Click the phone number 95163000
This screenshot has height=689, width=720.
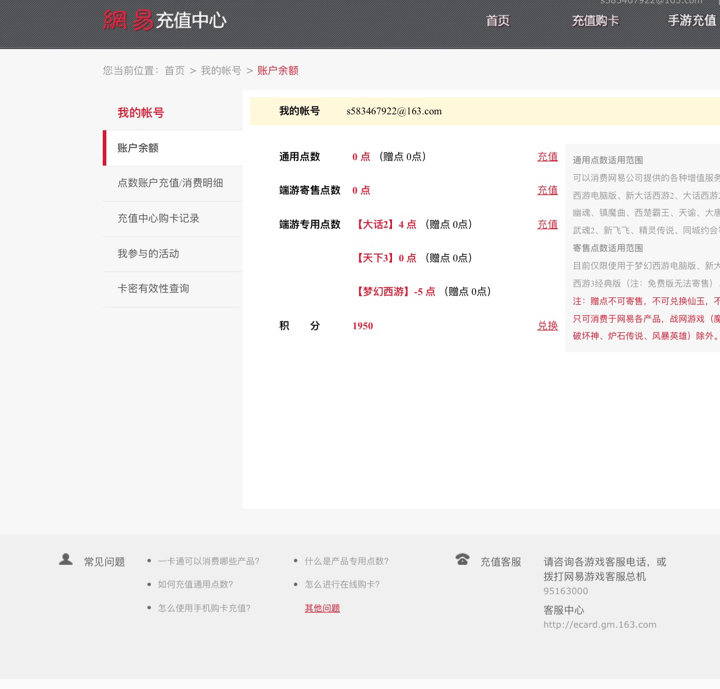click(566, 591)
